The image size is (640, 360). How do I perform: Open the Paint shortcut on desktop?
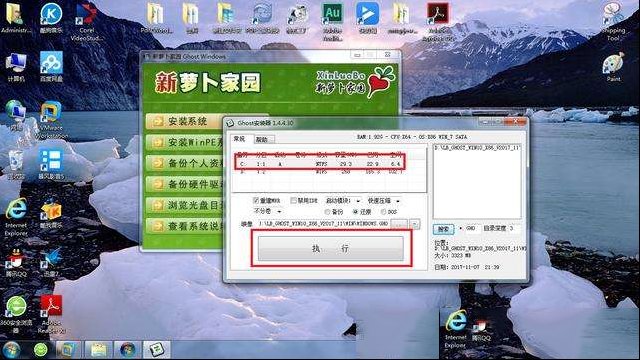pyautogui.click(x=613, y=66)
